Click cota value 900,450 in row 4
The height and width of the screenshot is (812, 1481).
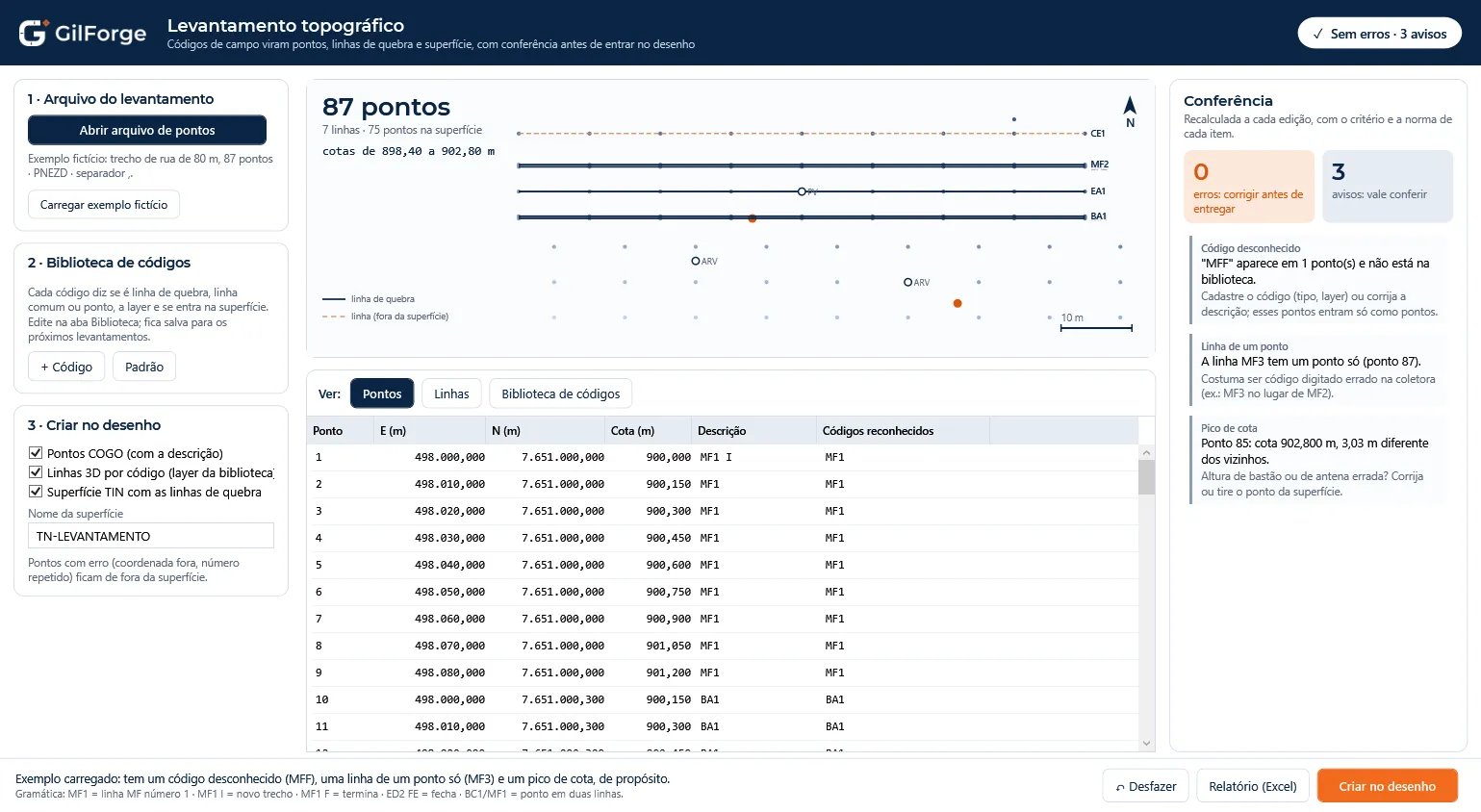point(669,538)
